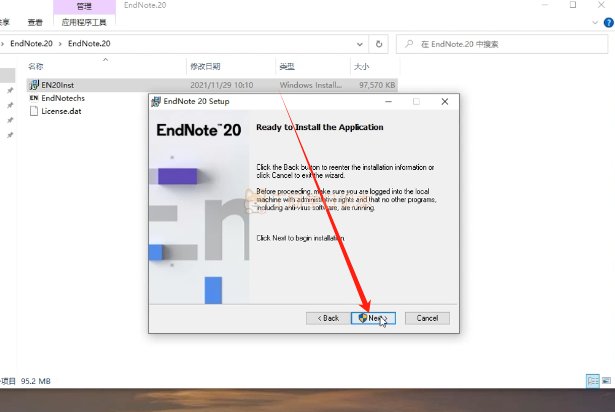Click the 97,570 KB size cell
The height and width of the screenshot is (412, 615).
[x=377, y=85]
